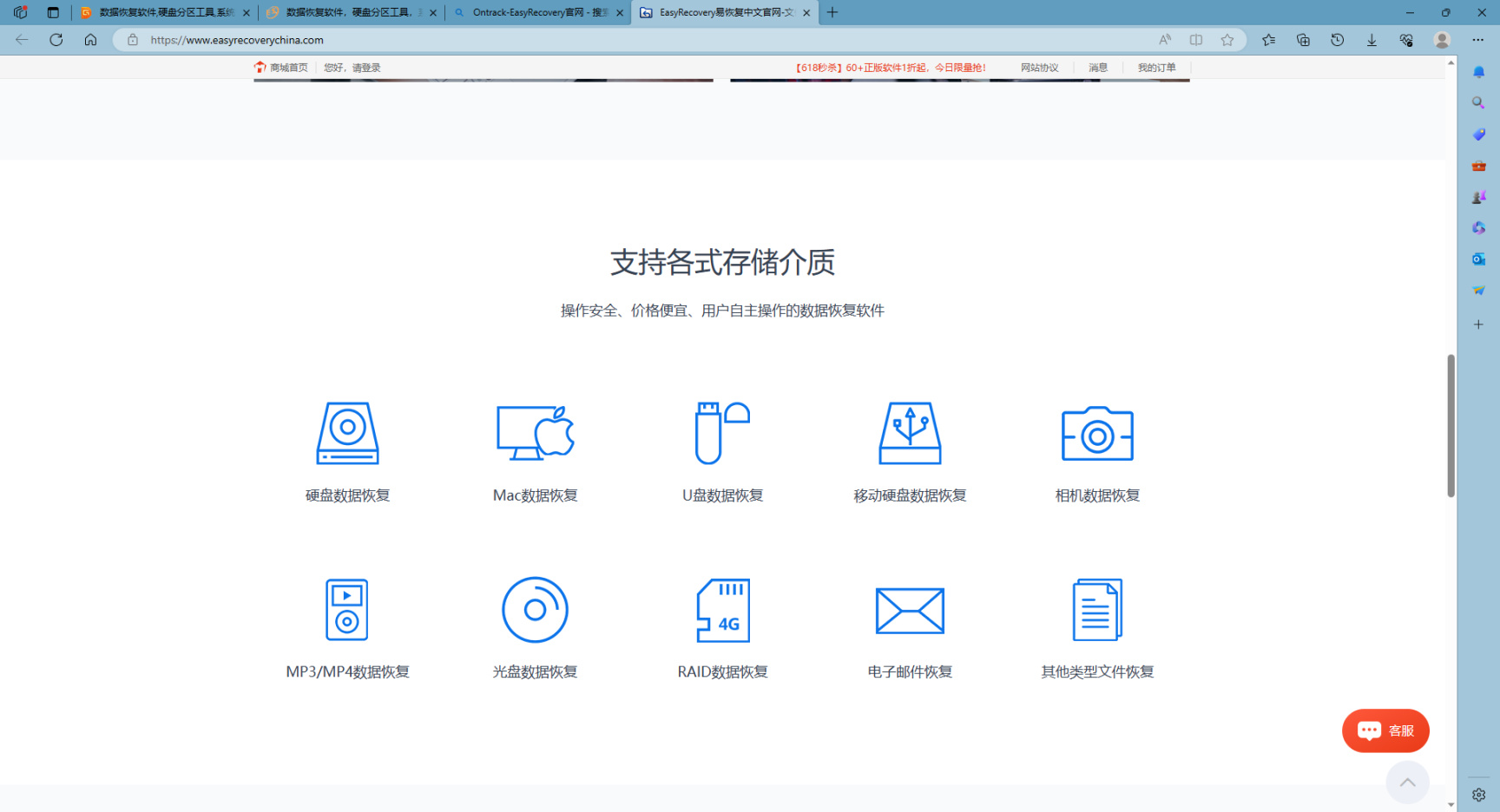Open the 网站协议 link
1500x812 pixels.
(1039, 68)
